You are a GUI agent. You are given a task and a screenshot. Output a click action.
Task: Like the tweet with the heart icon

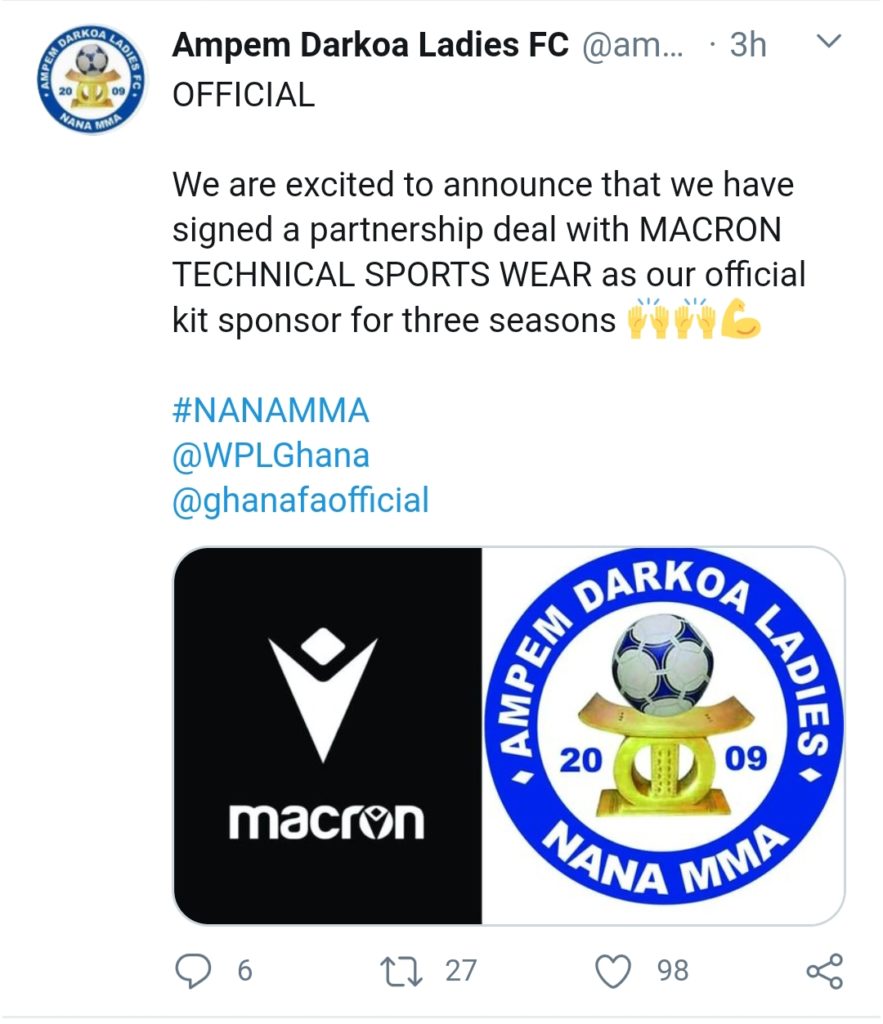[615, 969]
